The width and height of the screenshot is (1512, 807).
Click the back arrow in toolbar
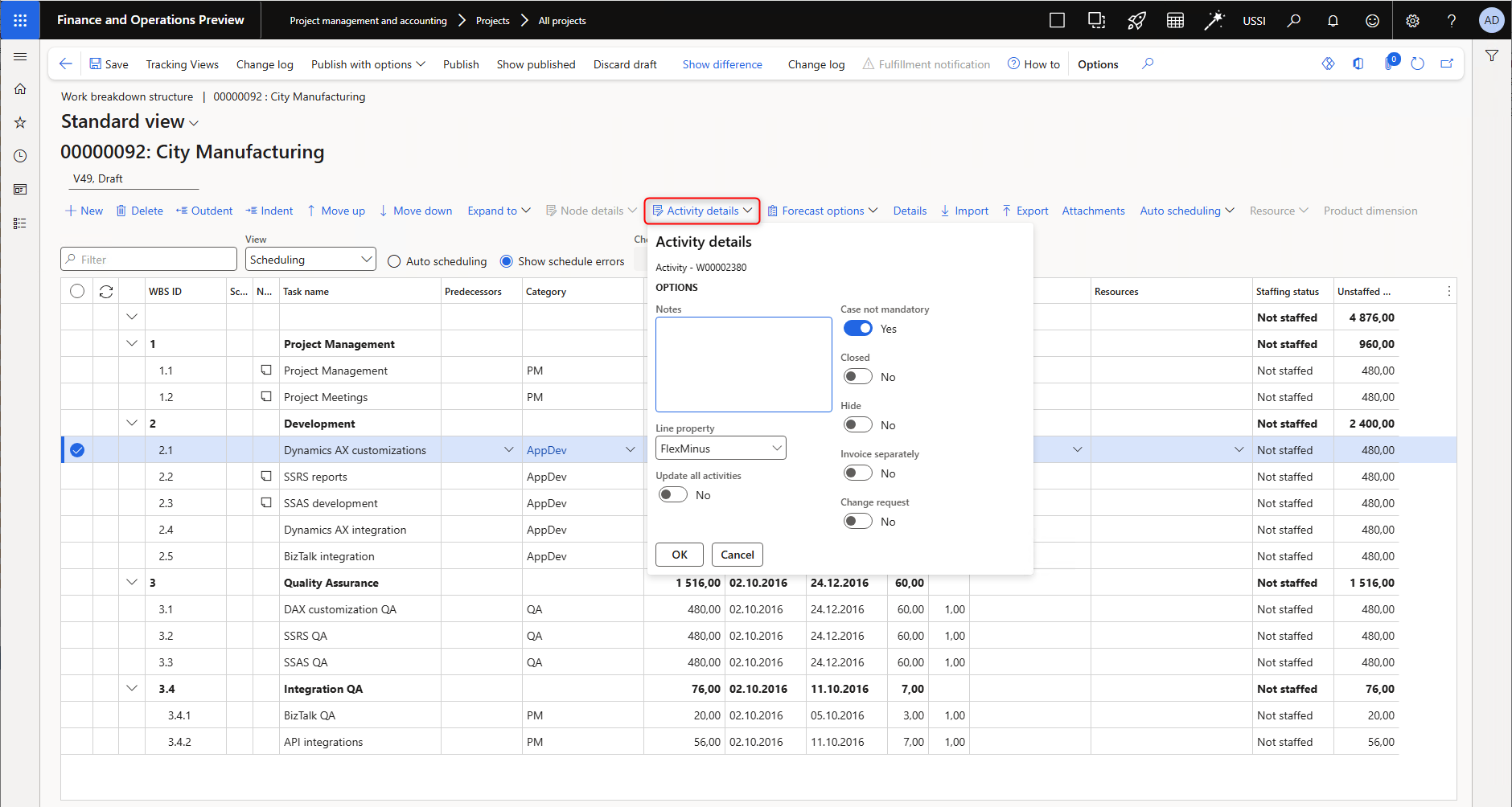(66, 64)
